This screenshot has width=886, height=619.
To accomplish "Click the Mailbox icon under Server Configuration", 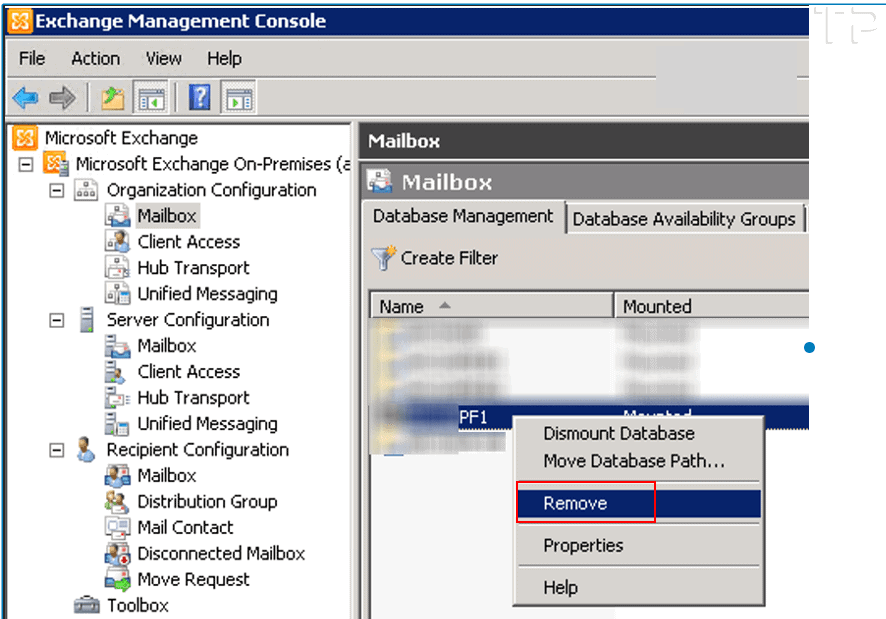I will (x=118, y=345).
